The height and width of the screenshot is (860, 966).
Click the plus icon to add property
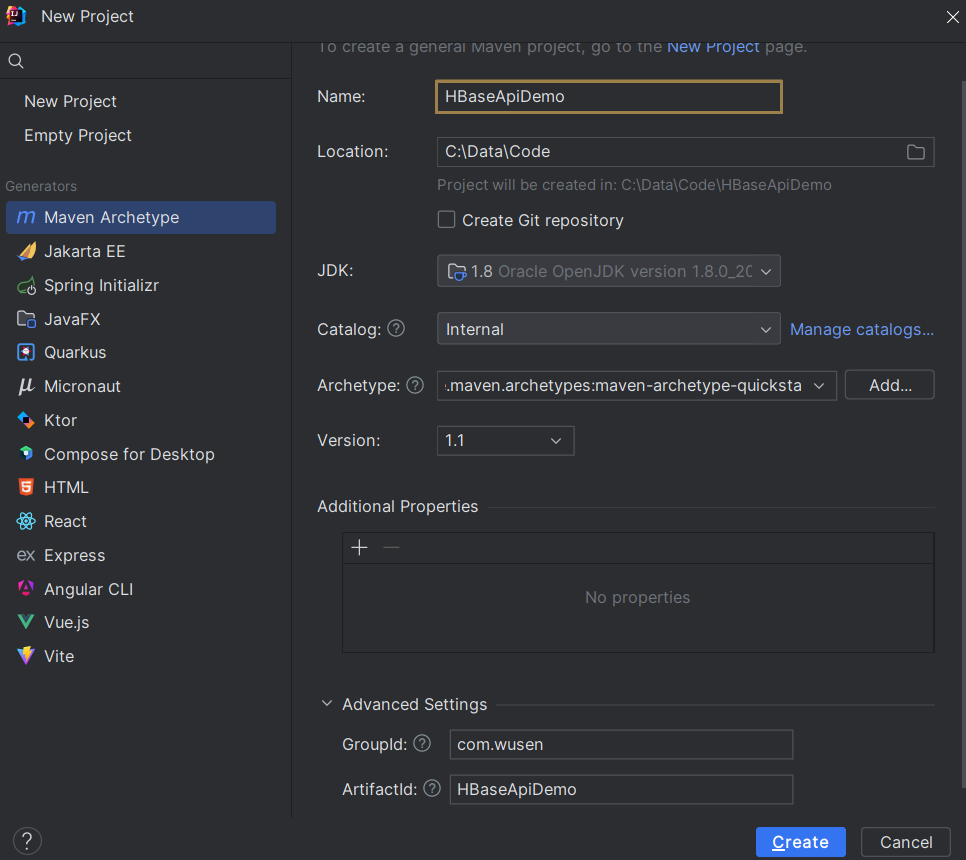[x=360, y=547]
